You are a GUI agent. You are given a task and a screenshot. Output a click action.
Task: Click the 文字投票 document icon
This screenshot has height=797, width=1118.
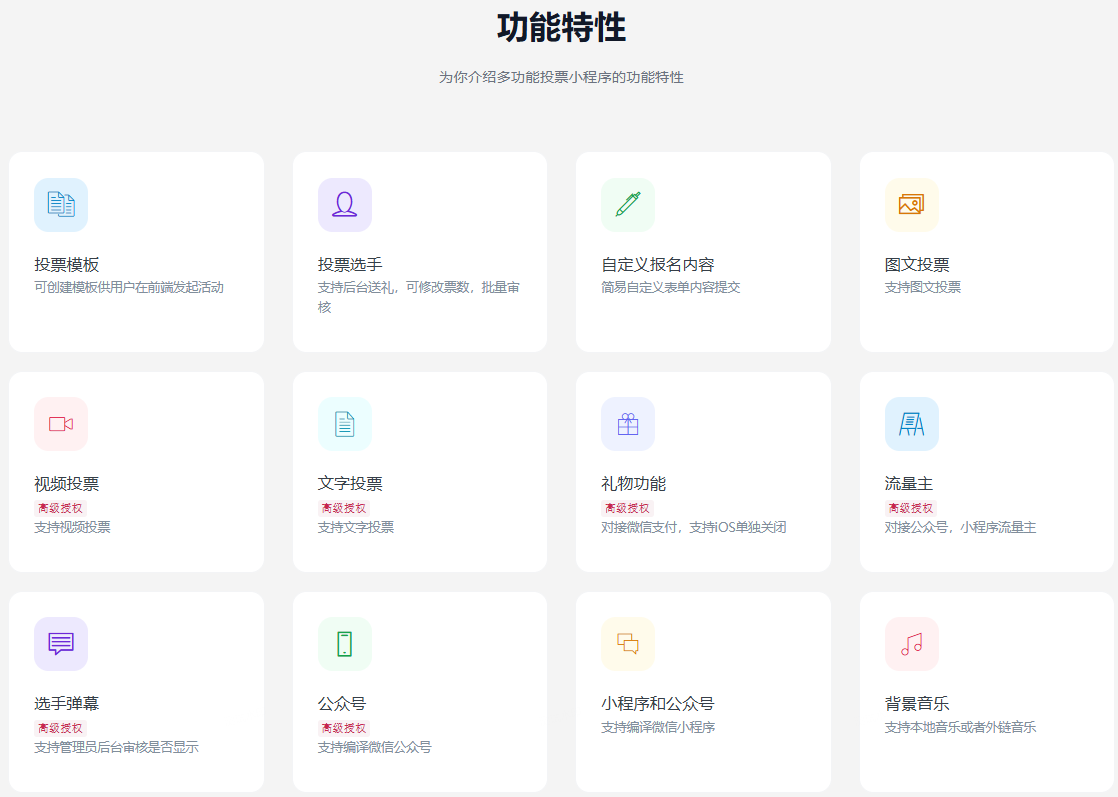pyautogui.click(x=345, y=424)
